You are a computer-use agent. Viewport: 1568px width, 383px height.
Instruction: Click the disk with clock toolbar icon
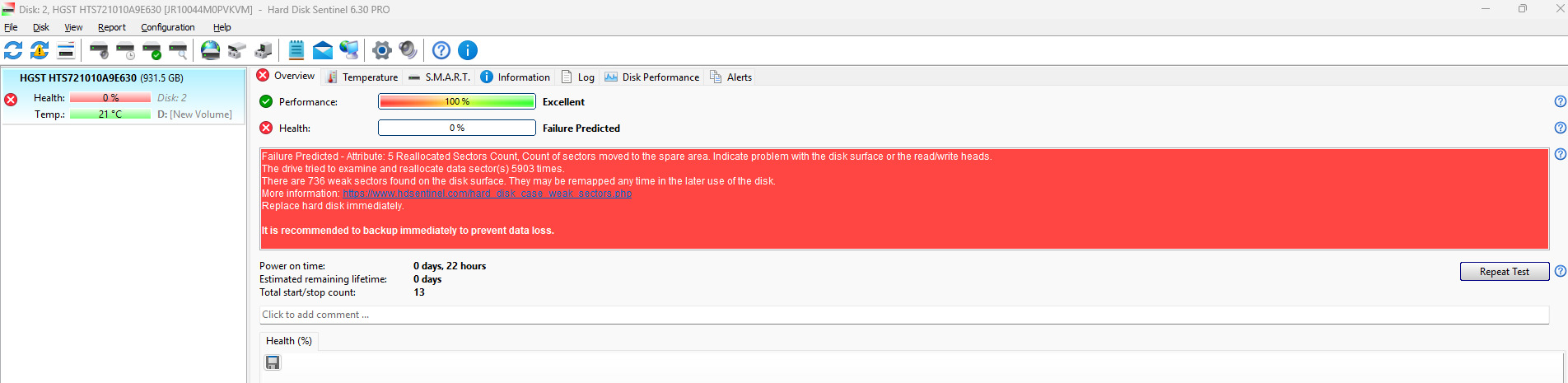click(x=126, y=51)
